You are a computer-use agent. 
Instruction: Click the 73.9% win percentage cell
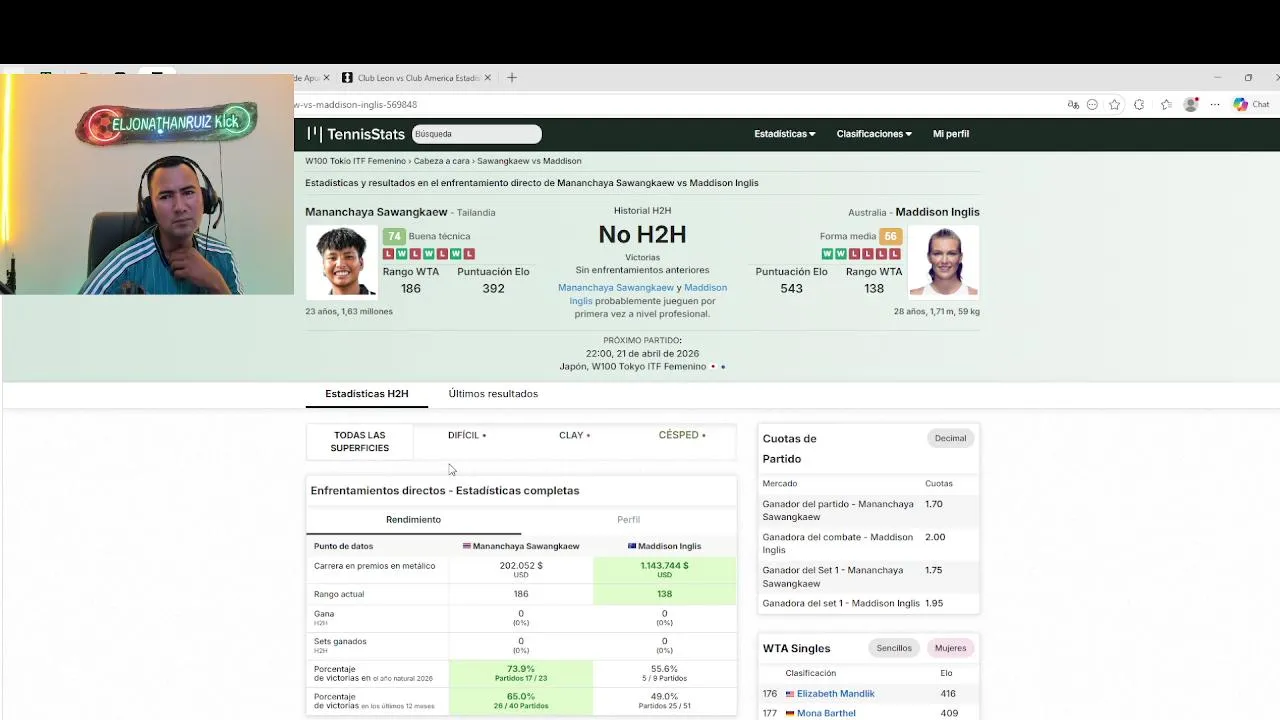[521, 674]
